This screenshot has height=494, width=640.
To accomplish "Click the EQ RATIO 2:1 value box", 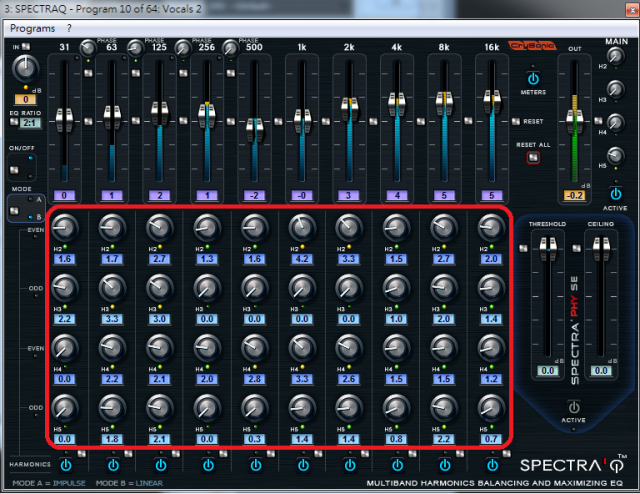I will [31, 122].
